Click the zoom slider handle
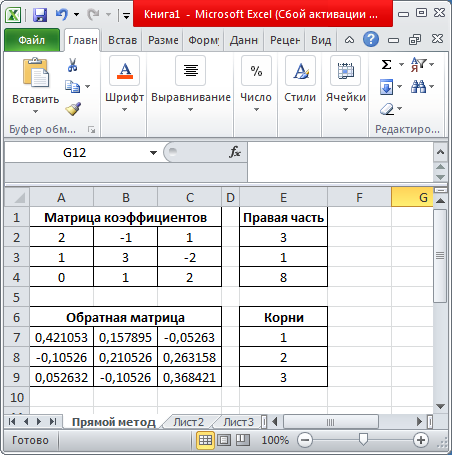 pos(363,439)
